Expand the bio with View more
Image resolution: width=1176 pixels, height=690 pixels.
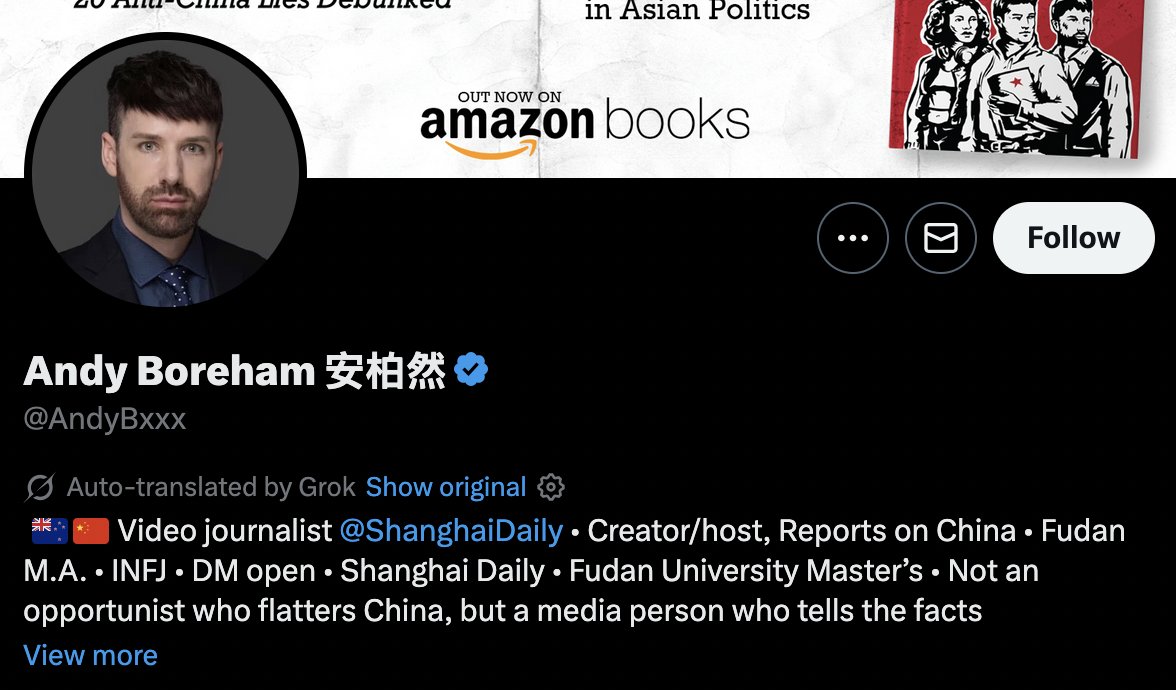pos(91,655)
